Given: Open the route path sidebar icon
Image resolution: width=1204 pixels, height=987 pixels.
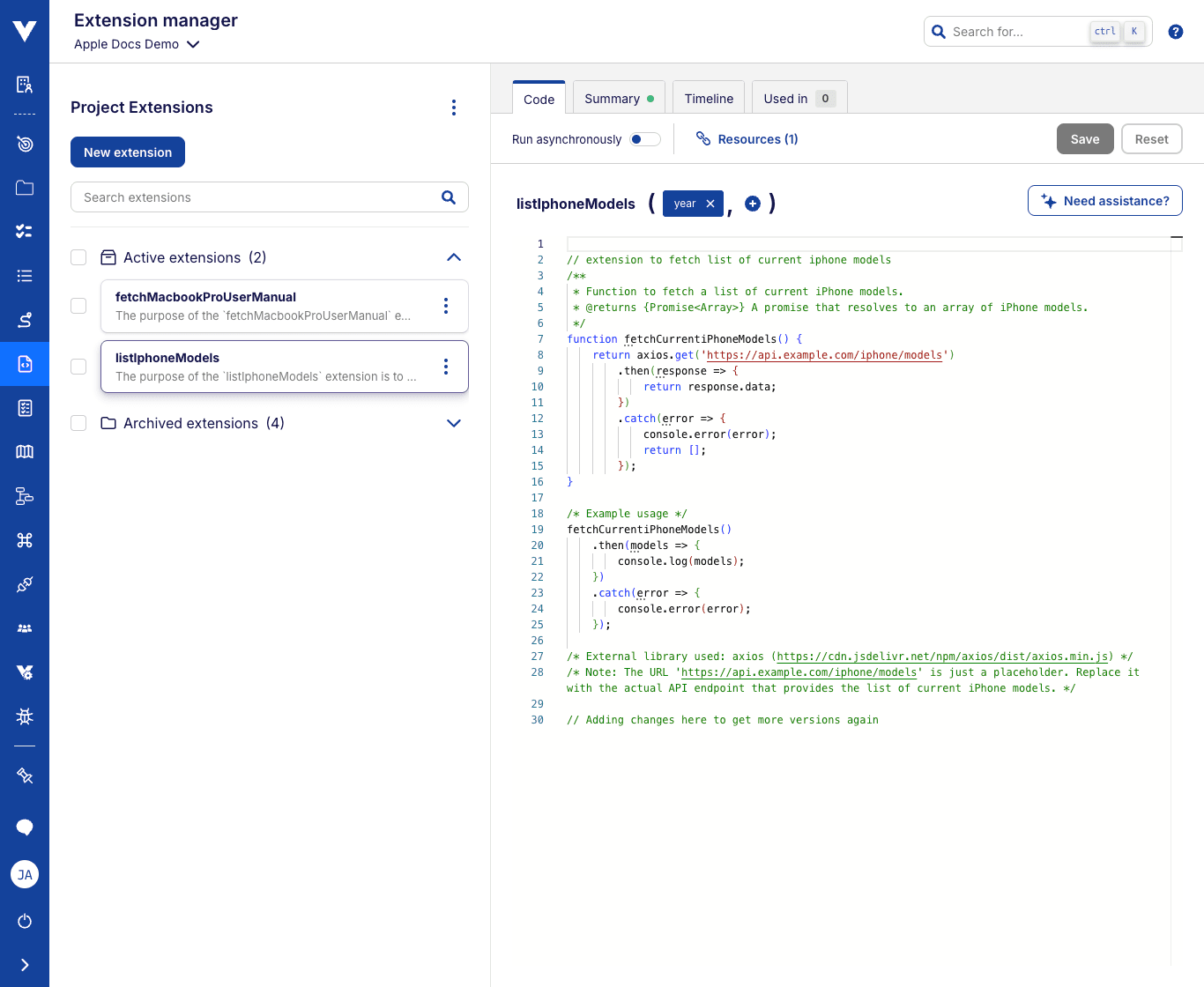Looking at the screenshot, I should (25, 320).
